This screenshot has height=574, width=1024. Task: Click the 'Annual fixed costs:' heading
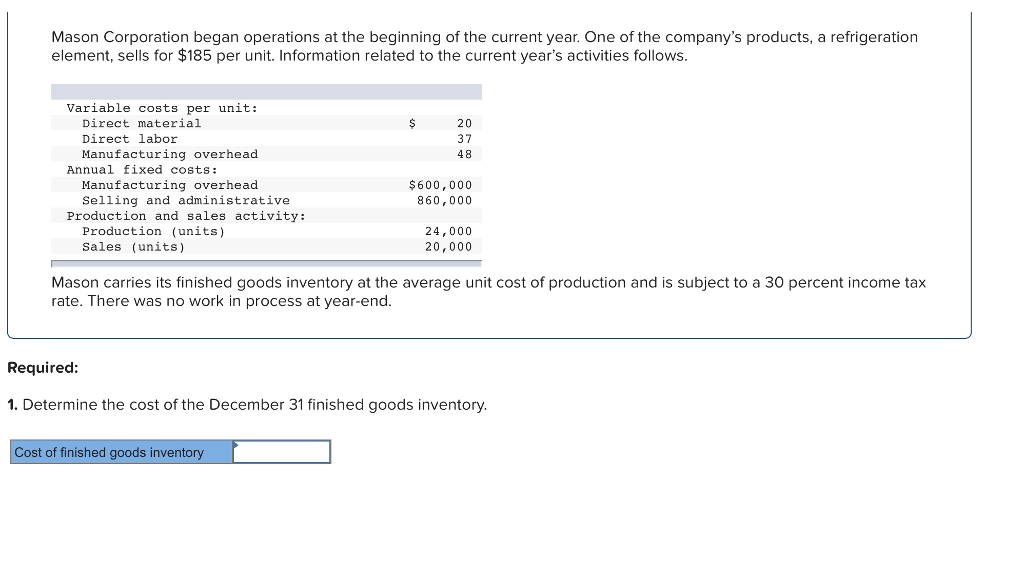click(x=142, y=170)
